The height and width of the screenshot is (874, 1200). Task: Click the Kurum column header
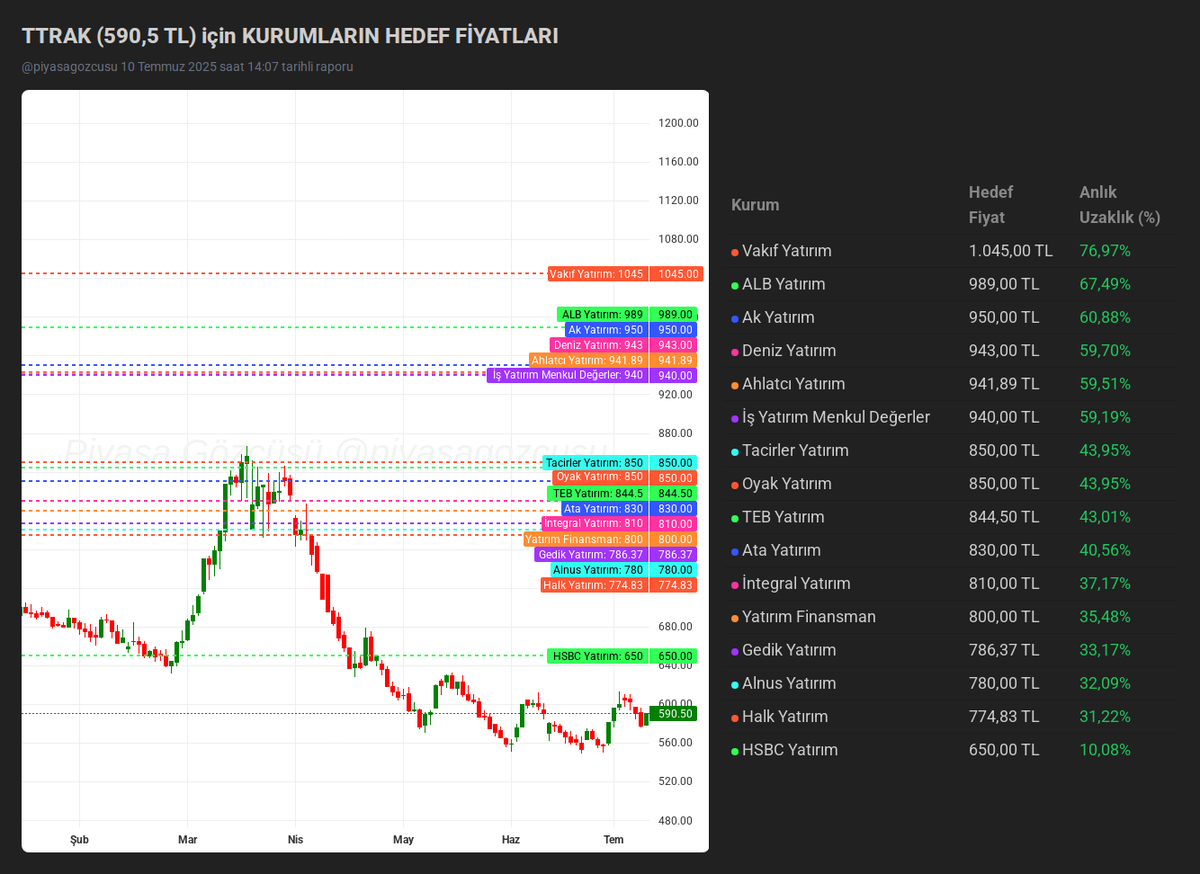coord(755,205)
